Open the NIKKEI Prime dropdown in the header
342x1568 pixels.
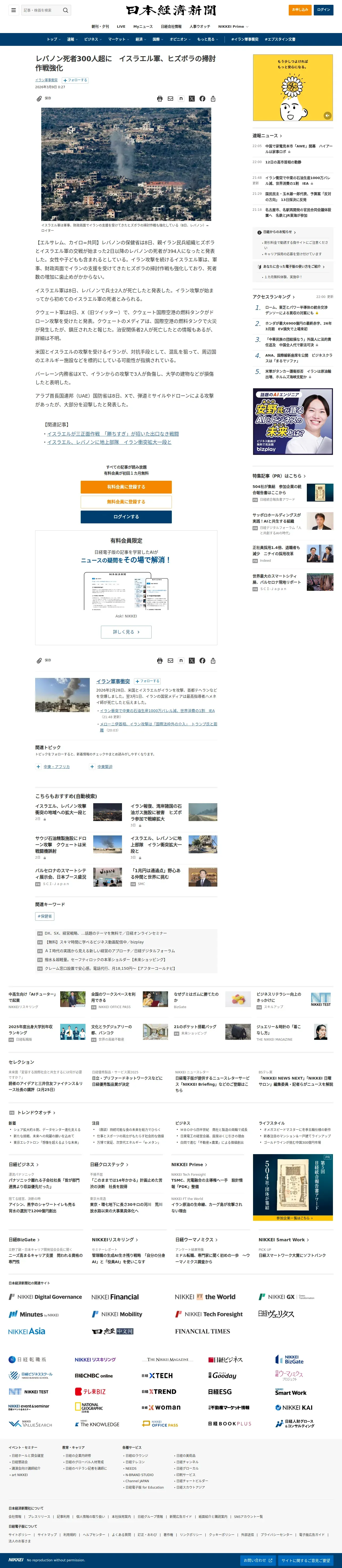[x=233, y=27]
